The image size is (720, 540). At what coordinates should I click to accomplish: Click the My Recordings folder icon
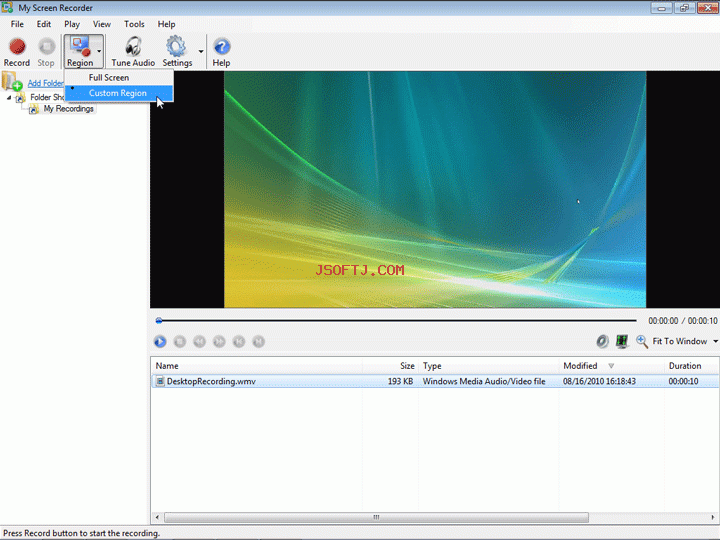click(34, 109)
